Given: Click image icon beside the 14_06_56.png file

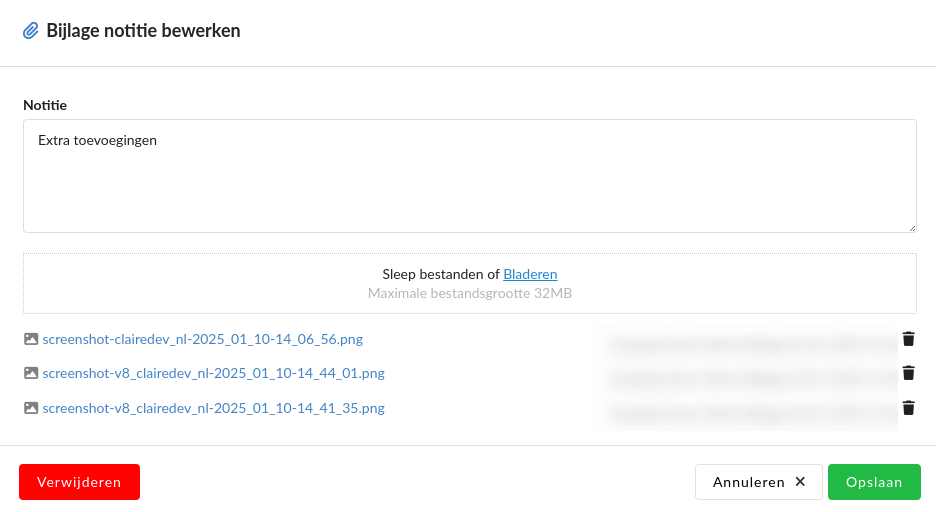Looking at the screenshot, I should click(x=31, y=339).
